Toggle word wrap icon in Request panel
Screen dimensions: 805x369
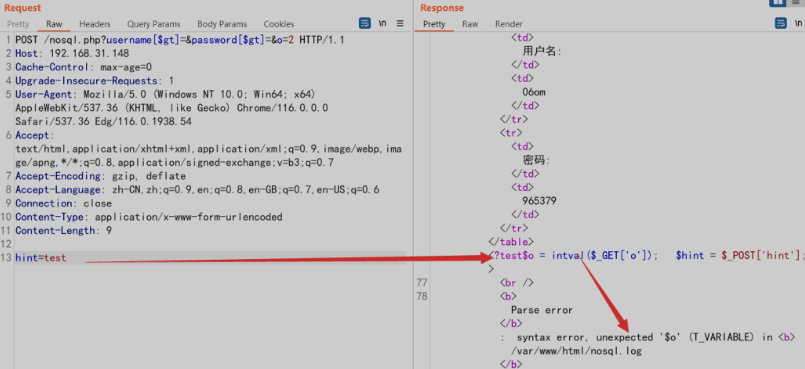(x=365, y=23)
